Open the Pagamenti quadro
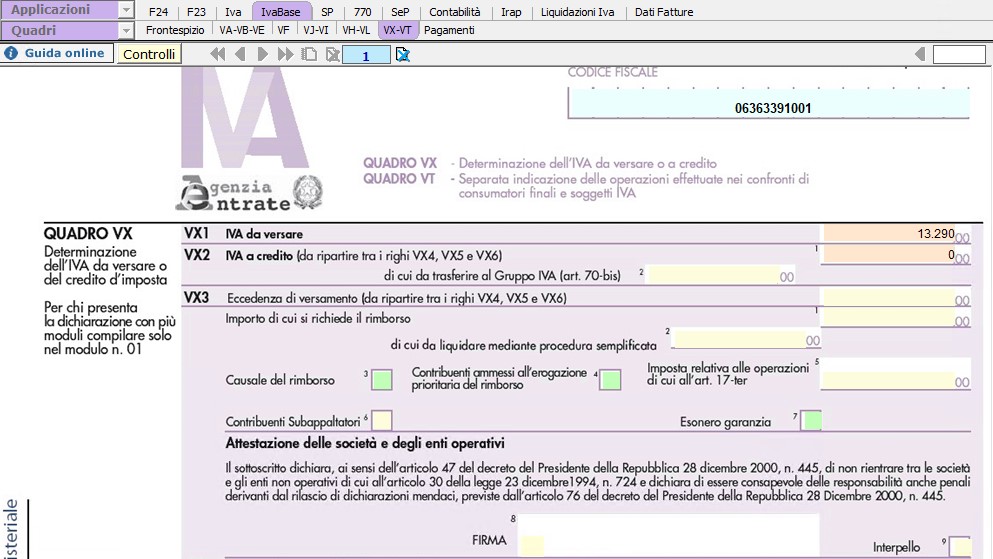 (x=449, y=30)
